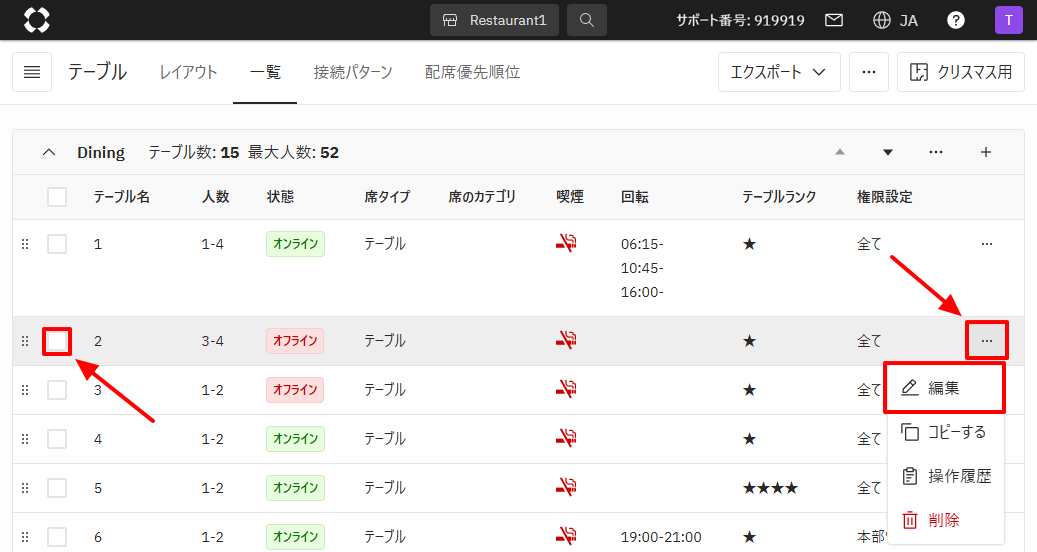Click the drag handle of table 1
1037x552 pixels.
pyautogui.click(x=25, y=244)
